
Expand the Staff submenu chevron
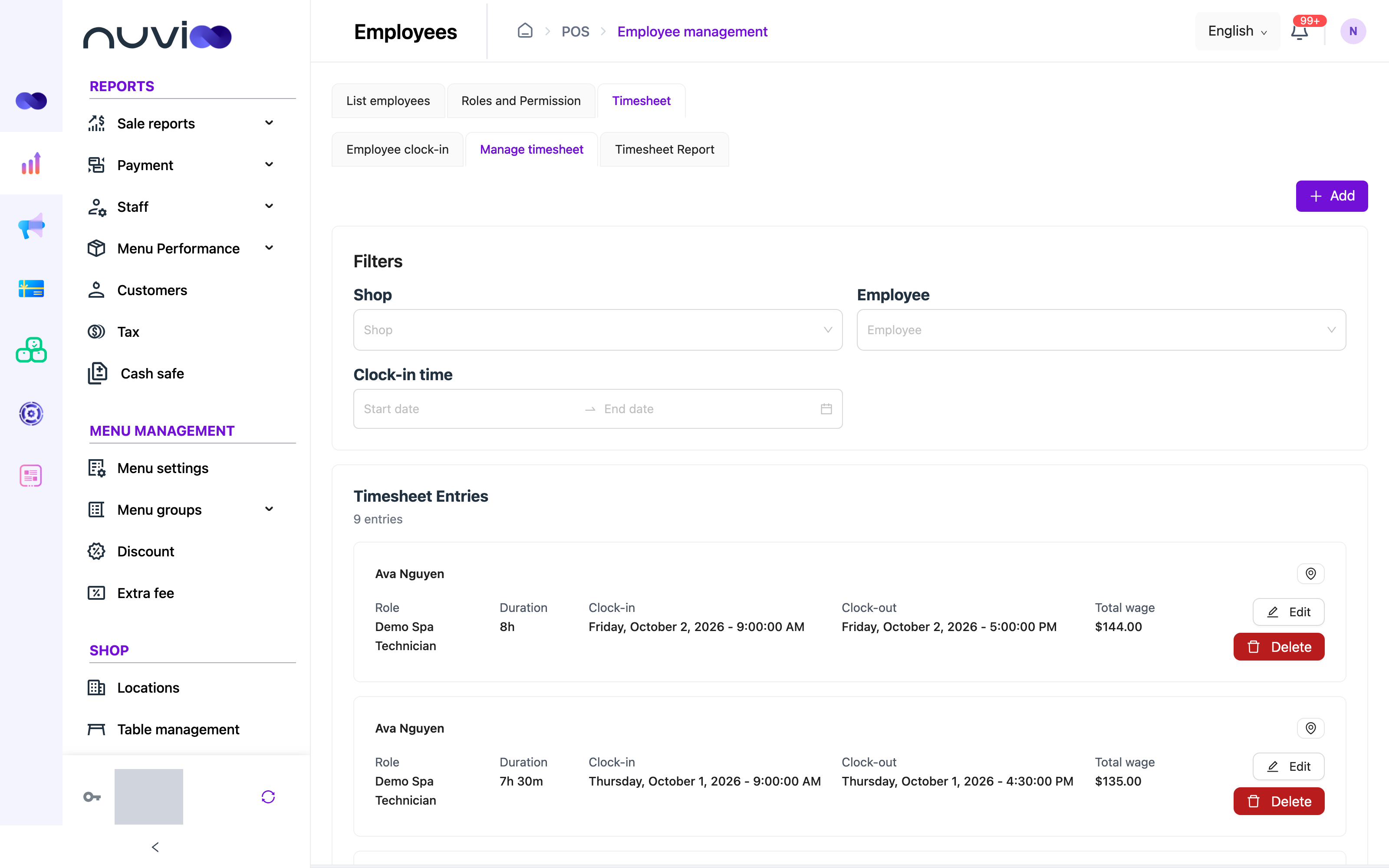point(269,206)
